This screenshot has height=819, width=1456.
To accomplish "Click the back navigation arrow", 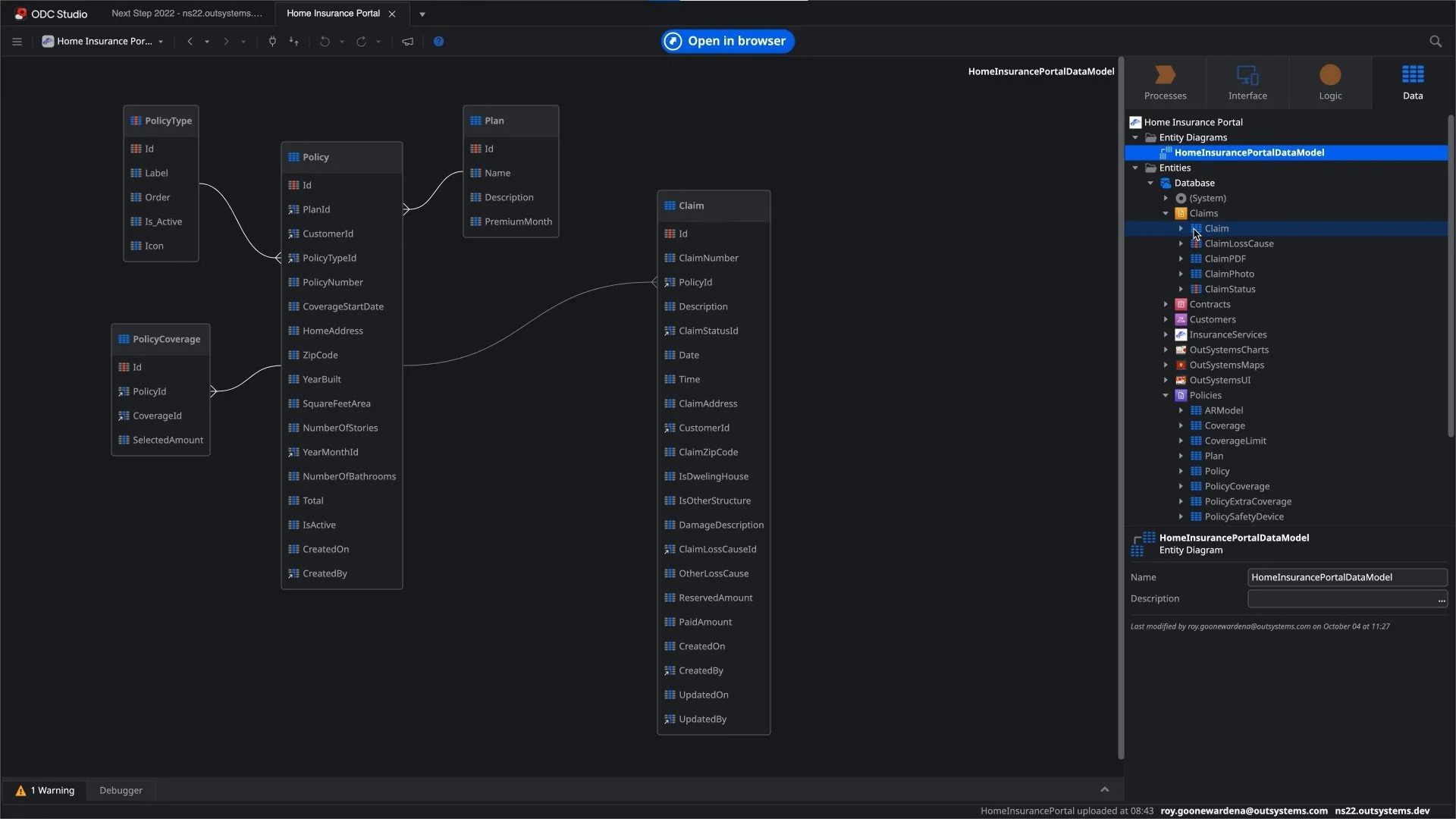I will coord(190,42).
